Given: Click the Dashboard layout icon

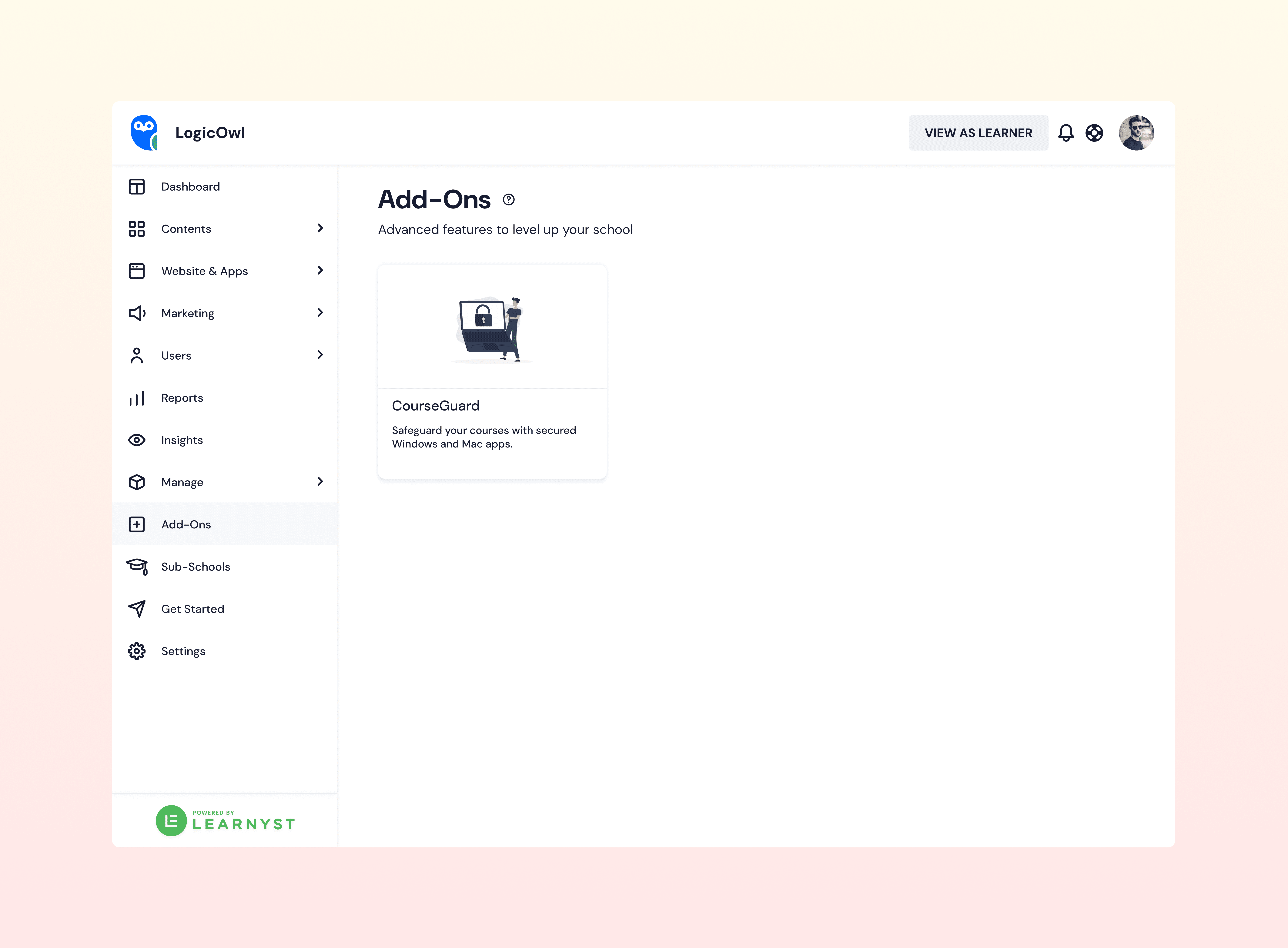Looking at the screenshot, I should pyautogui.click(x=137, y=187).
